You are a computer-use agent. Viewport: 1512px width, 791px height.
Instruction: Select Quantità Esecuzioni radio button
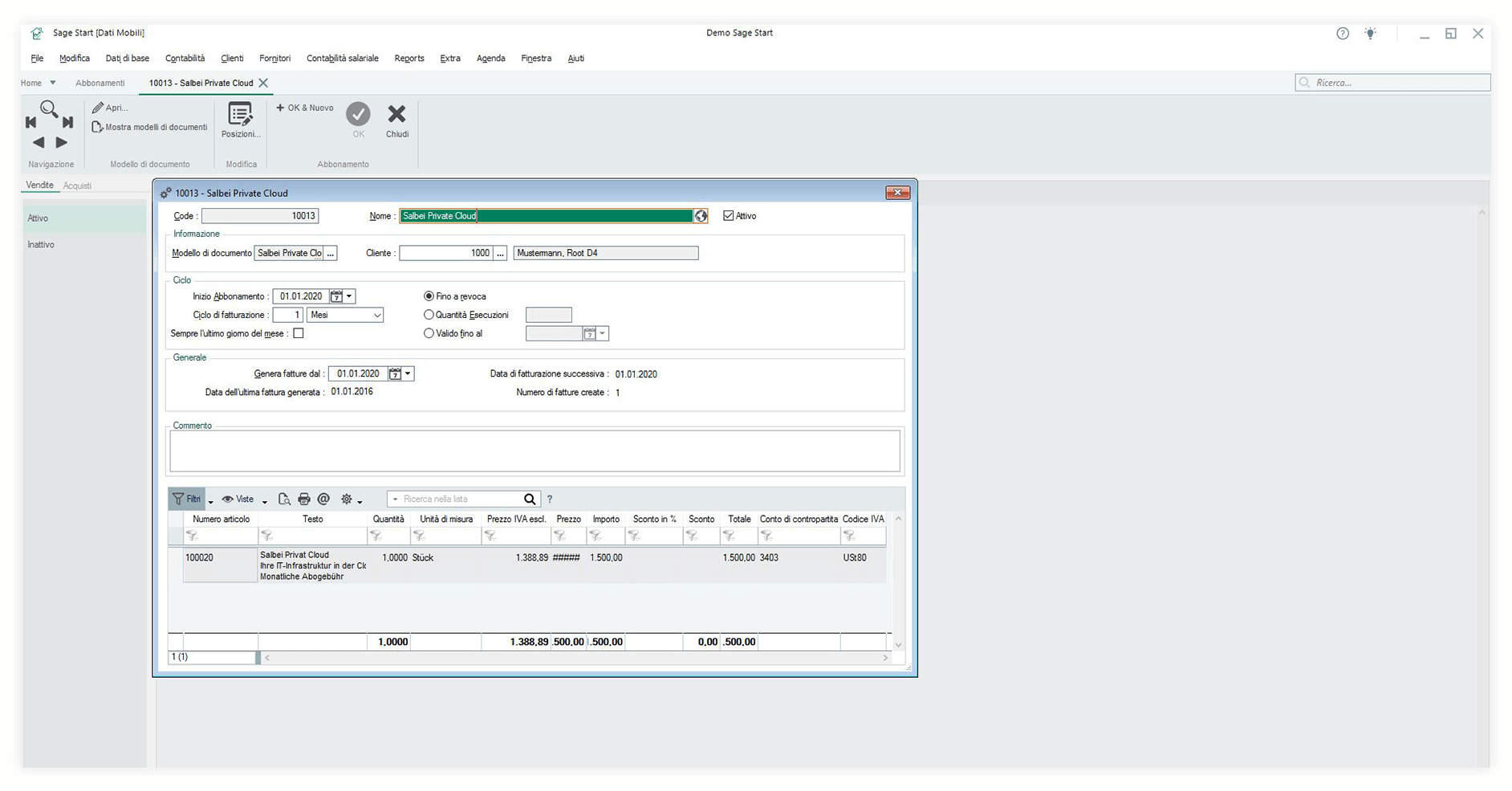click(x=429, y=315)
